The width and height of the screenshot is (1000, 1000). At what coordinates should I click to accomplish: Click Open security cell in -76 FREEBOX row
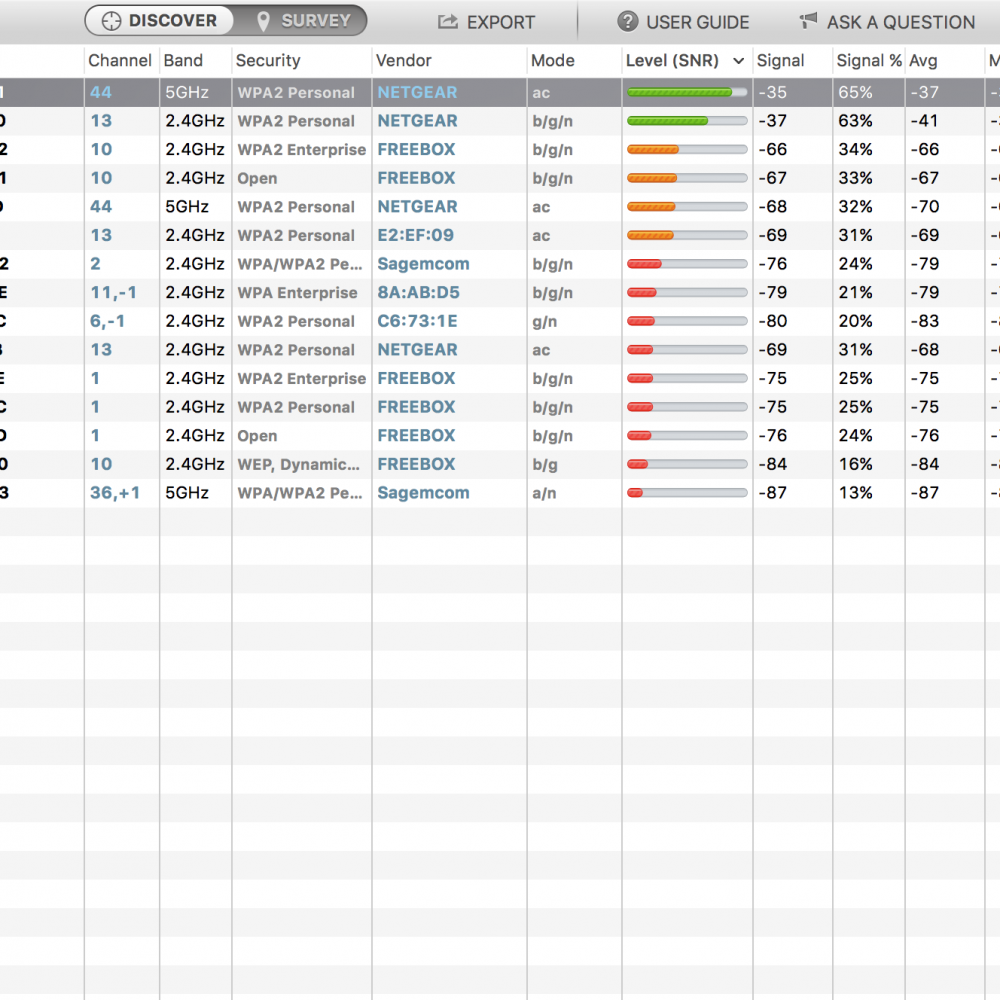[257, 436]
